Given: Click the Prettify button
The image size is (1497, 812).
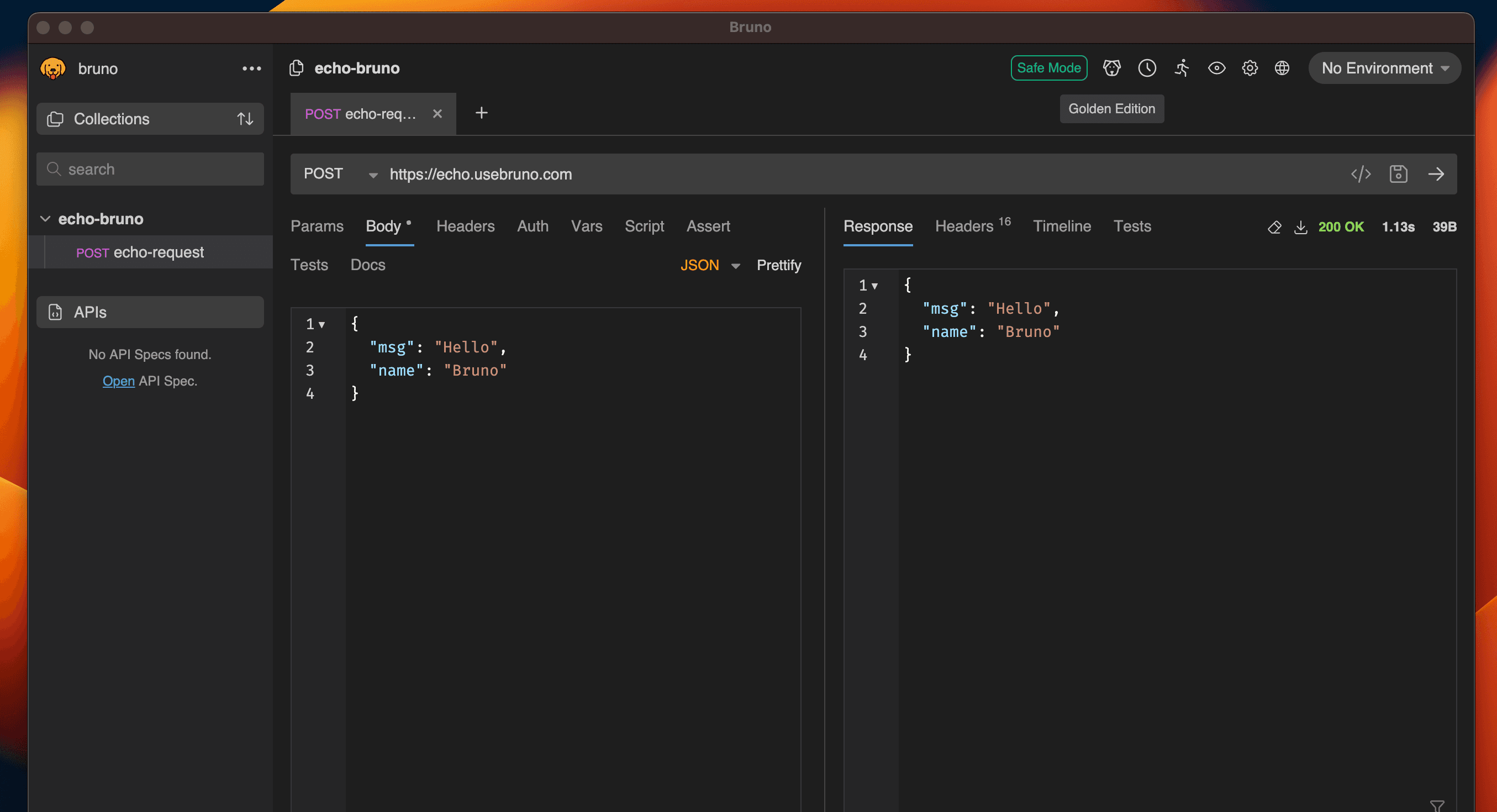Looking at the screenshot, I should (778, 265).
